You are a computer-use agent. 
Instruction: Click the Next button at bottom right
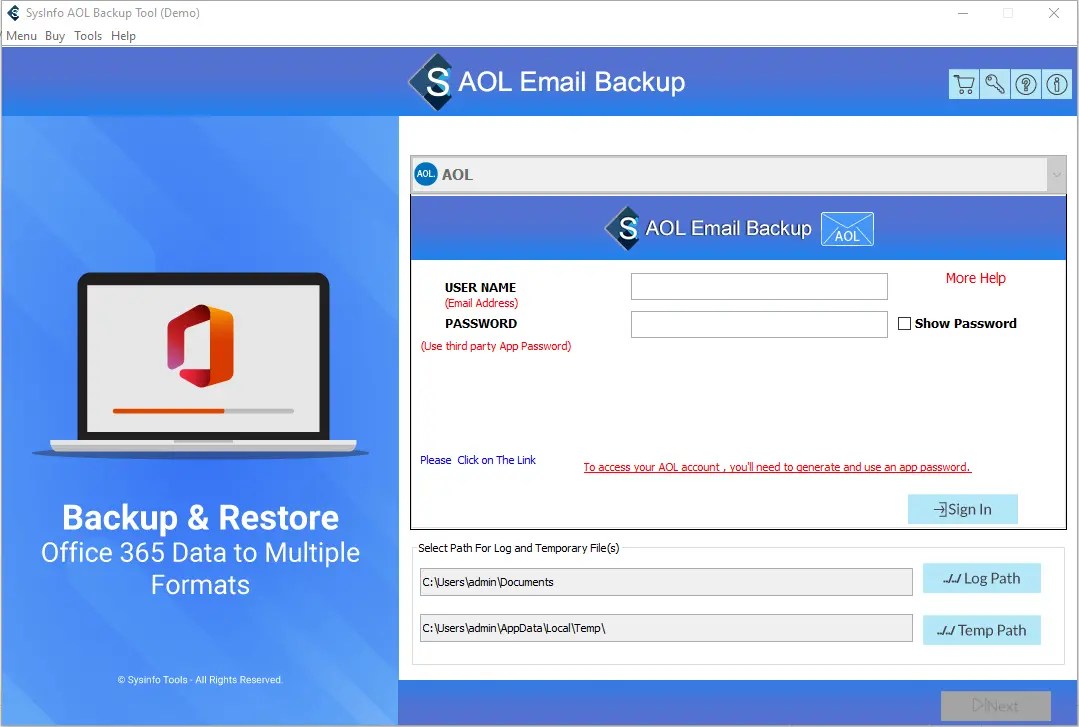pos(995,705)
